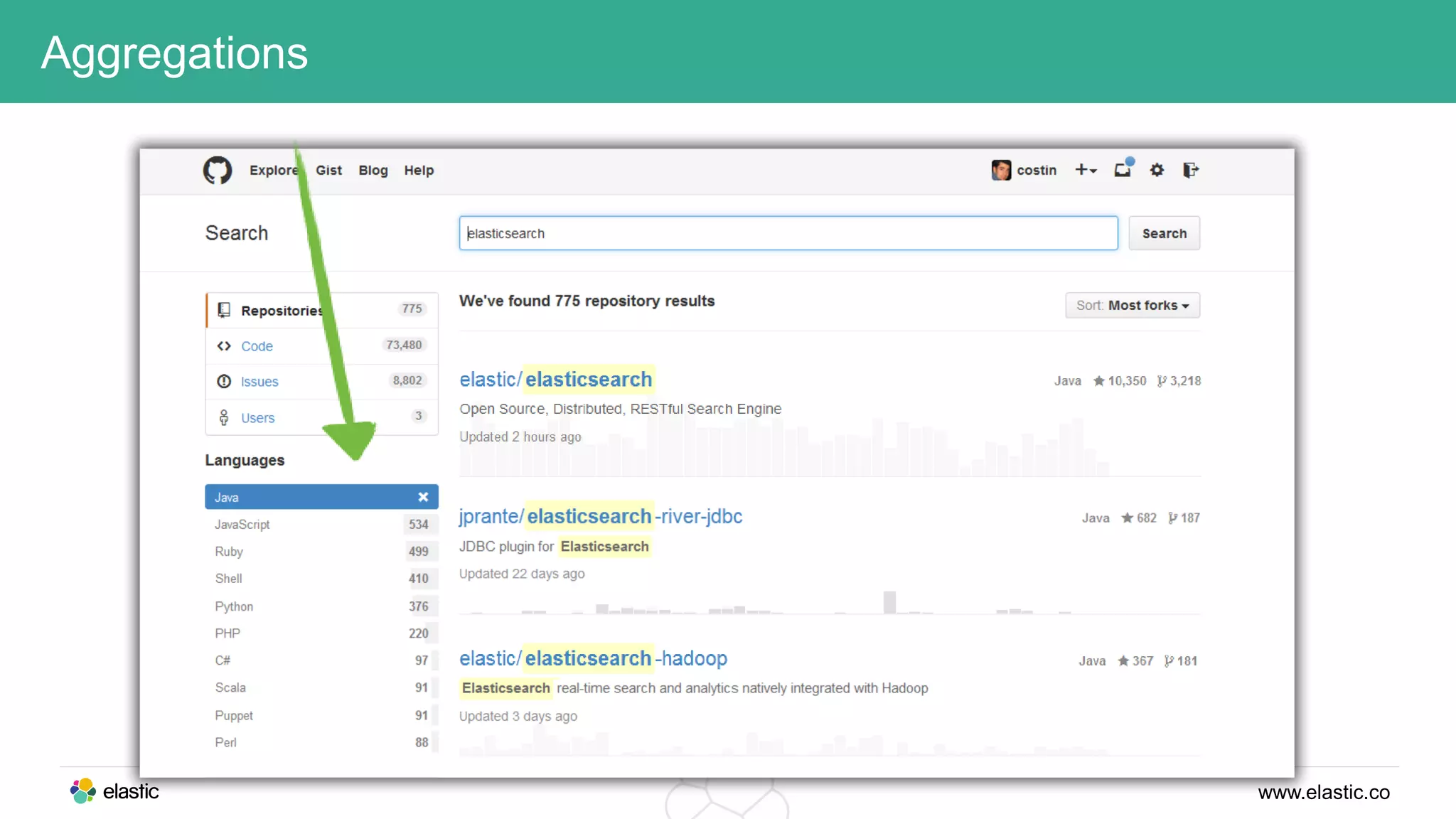Click the elastic logo in footer
This screenshot has height=819, width=1456.
coord(114,791)
